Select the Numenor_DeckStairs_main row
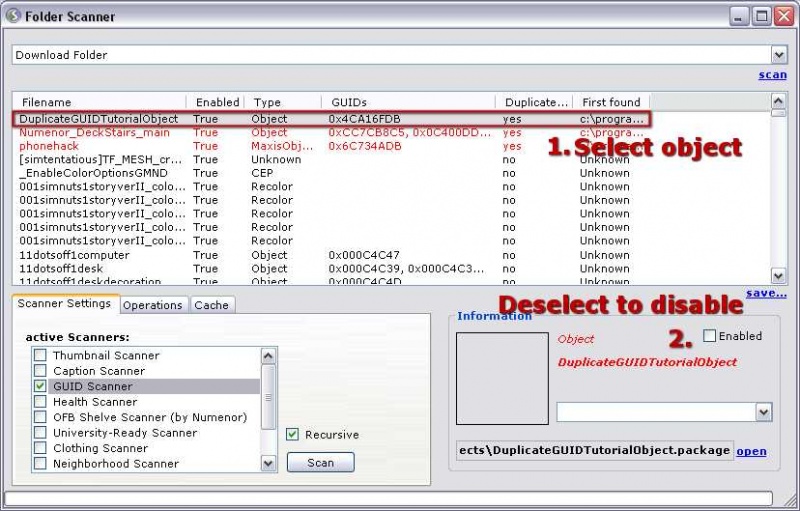The width and height of the screenshot is (800, 511). 332,133
